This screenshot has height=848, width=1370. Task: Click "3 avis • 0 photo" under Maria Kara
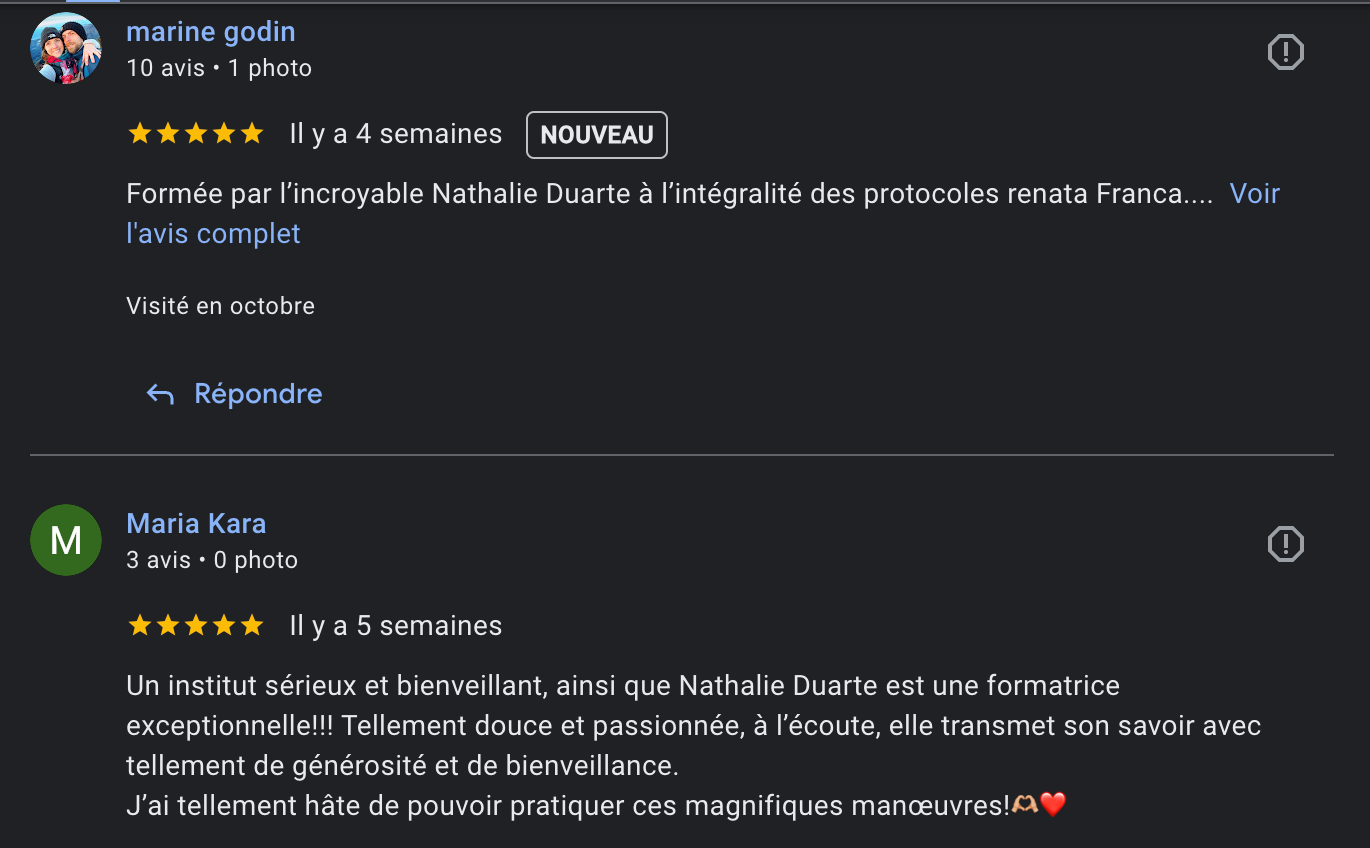click(212, 560)
